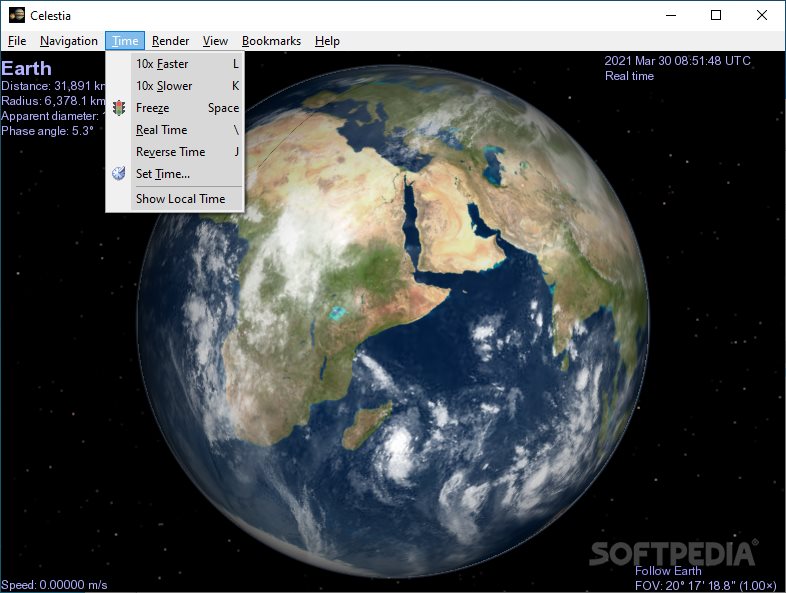Click the Real time status text
The width and height of the screenshot is (786, 593).
point(629,76)
